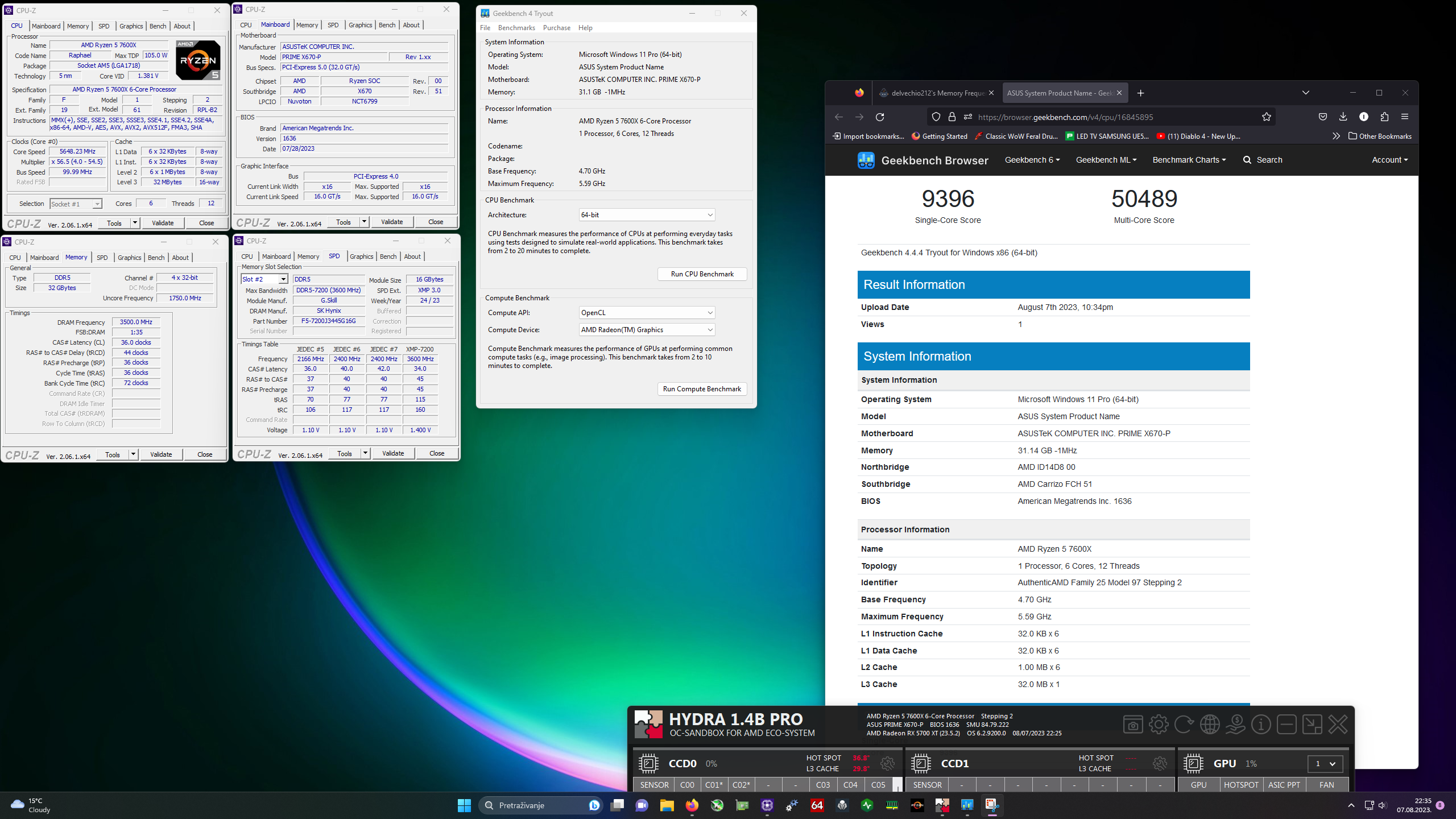Open CCD1 wrench settings icon
Screen dimensions: 1456x819
[x=1160, y=763]
